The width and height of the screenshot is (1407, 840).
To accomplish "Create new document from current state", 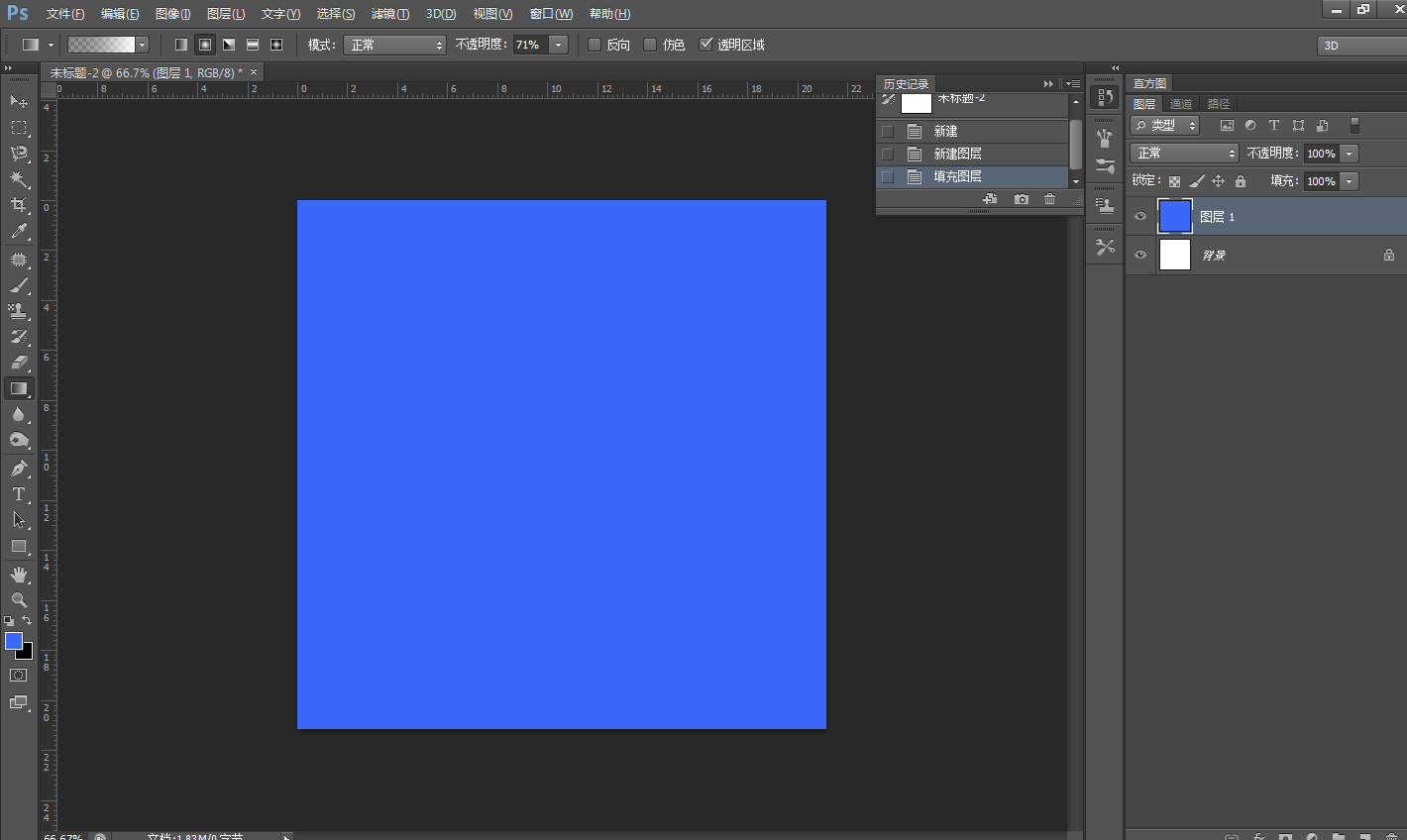I will point(990,199).
